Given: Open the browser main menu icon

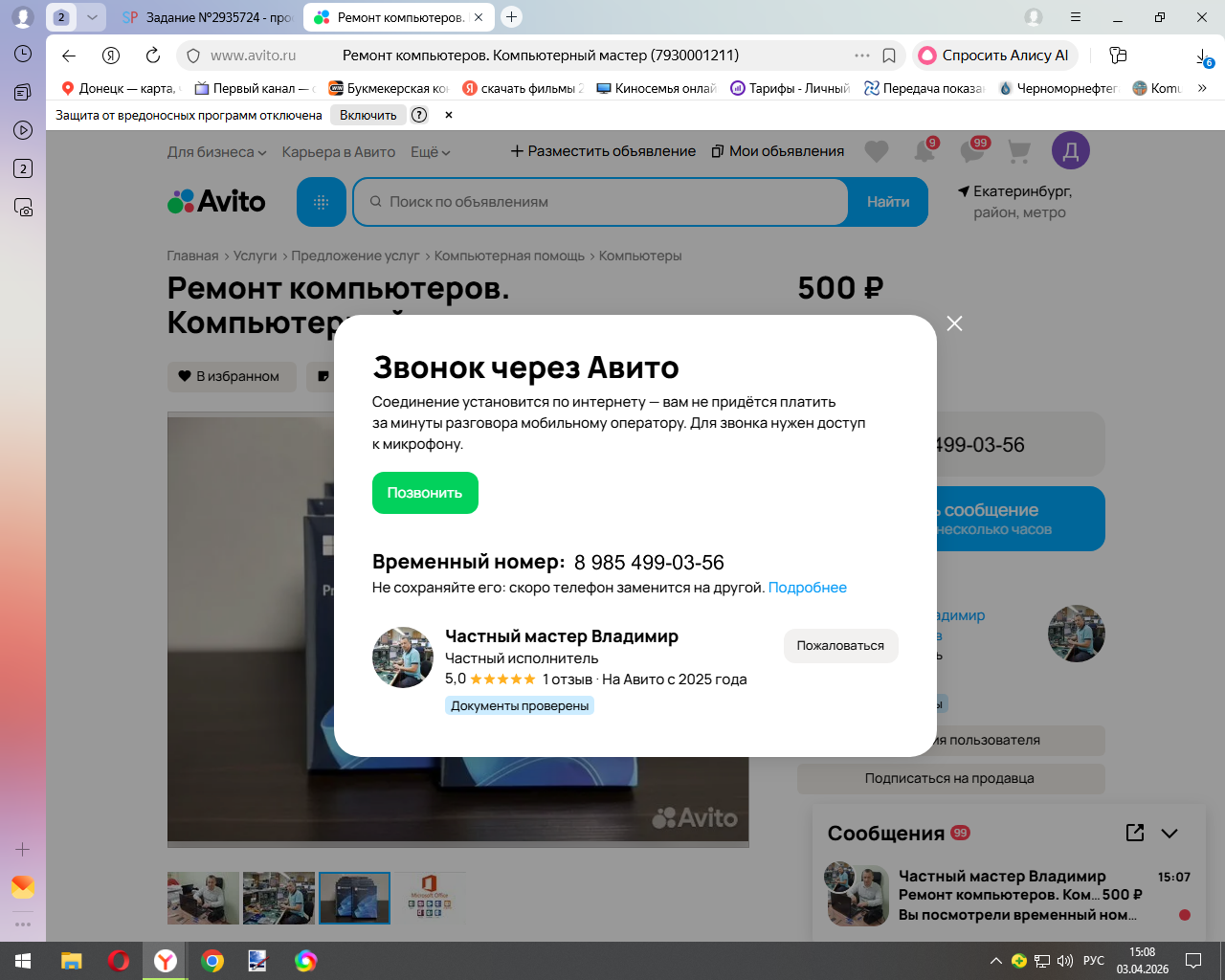Looking at the screenshot, I should 1076,17.
